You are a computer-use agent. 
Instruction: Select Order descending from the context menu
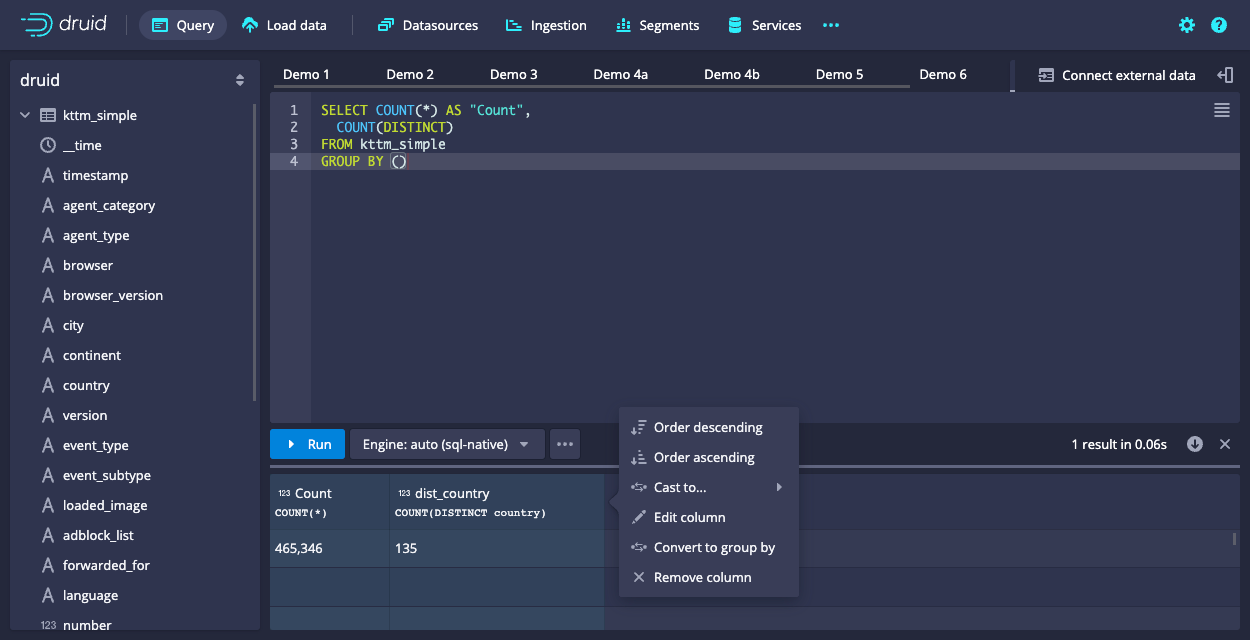pyautogui.click(x=708, y=427)
